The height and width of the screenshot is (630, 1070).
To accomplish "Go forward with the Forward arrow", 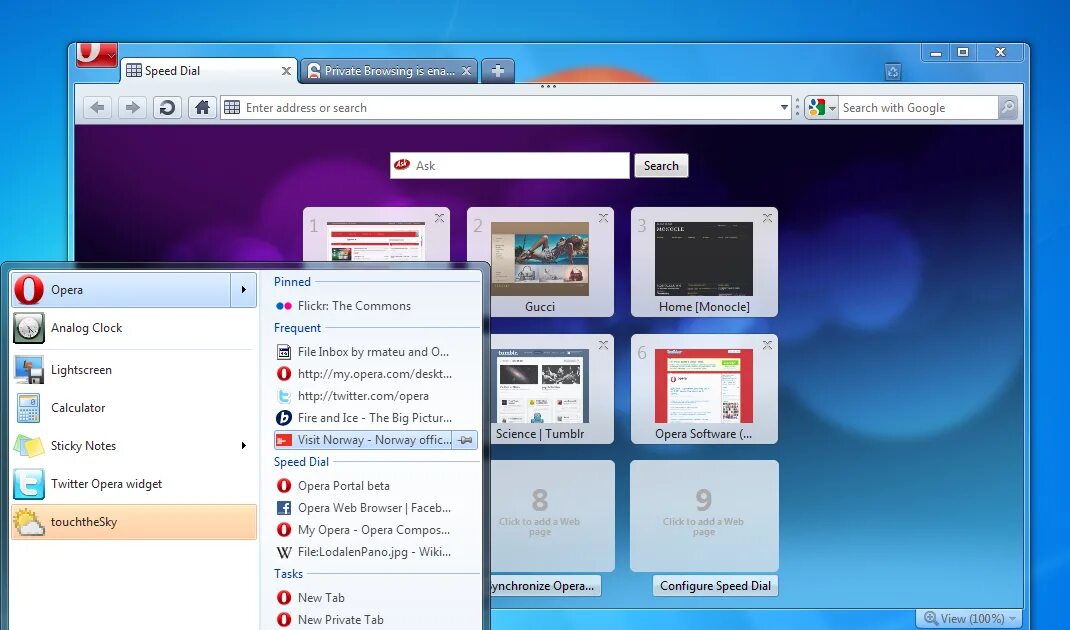I will tap(132, 107).
